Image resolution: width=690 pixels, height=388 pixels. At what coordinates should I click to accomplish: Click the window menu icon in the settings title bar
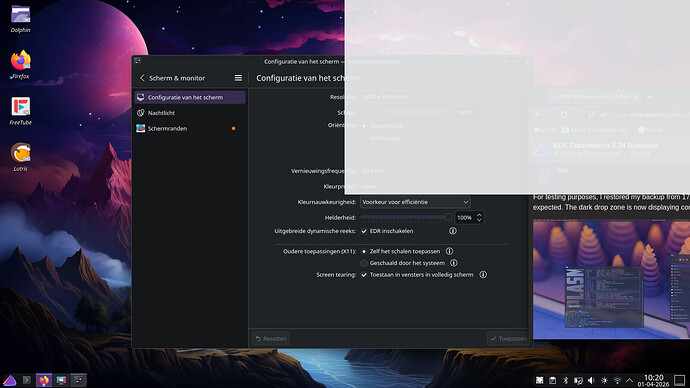coord(138,61)
